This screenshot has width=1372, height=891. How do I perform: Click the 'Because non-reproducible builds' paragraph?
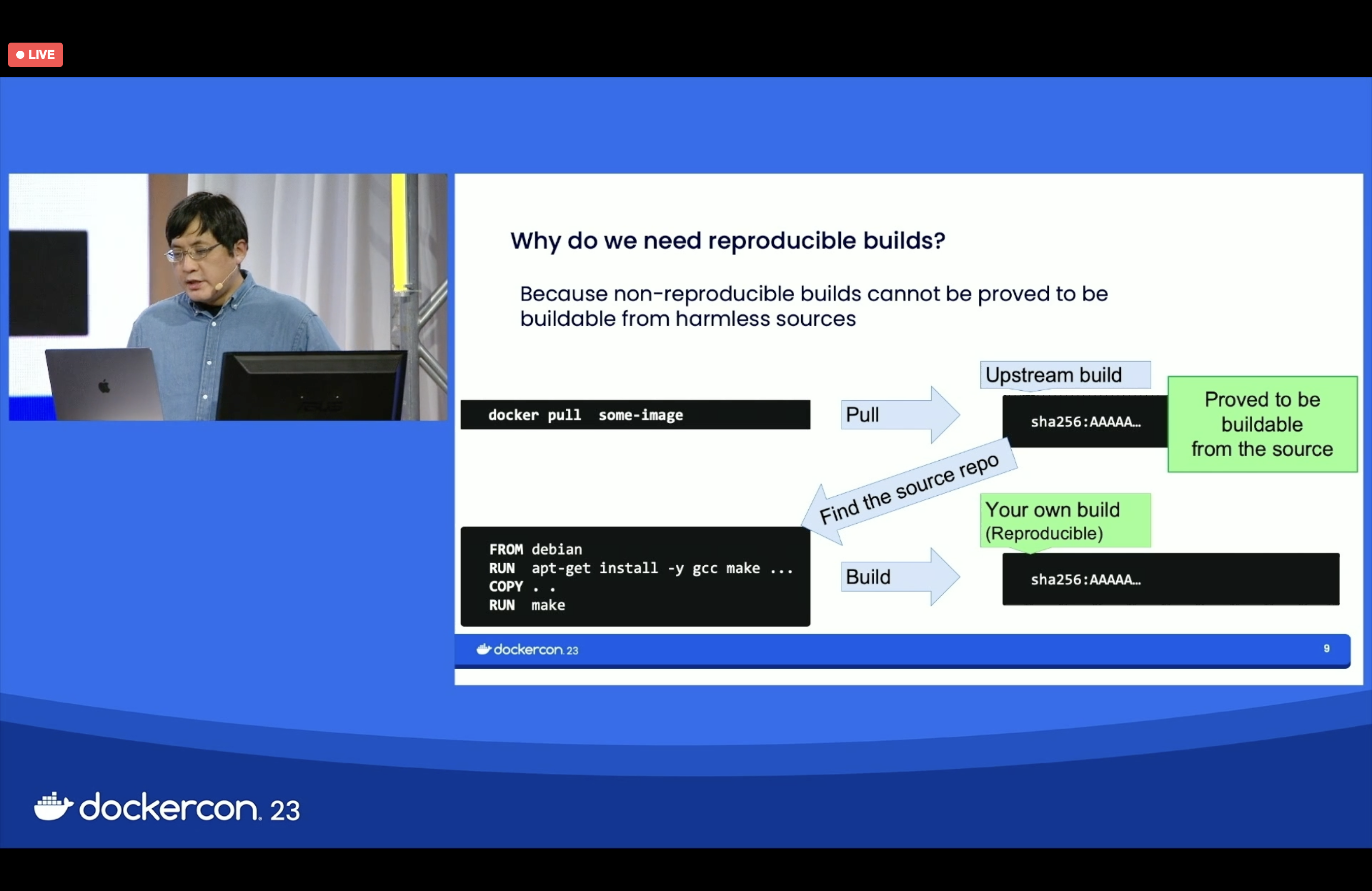tap(813, 306)
